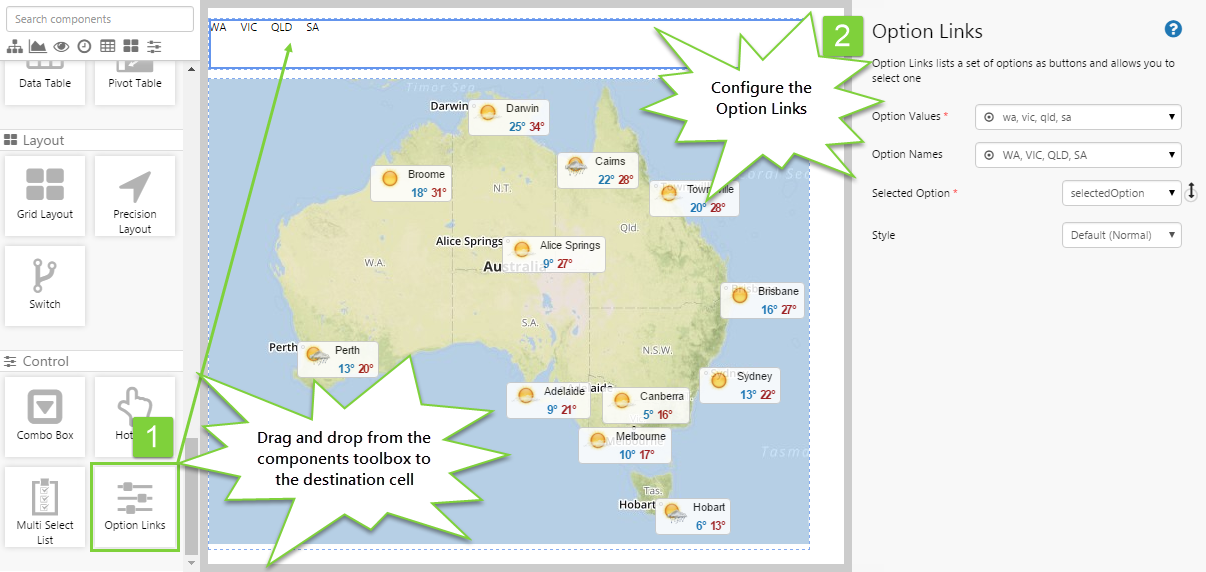Open the Option Links help icon
The image size is (1206, 572).
pos(1174,30)
